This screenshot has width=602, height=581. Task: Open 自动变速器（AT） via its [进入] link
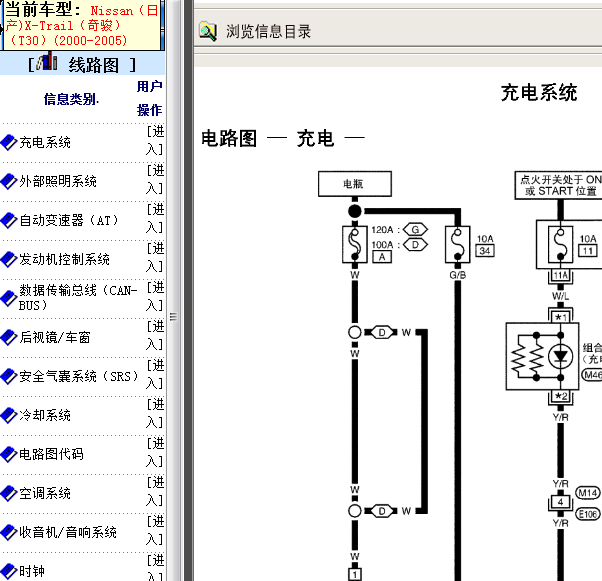tap(155, 218)
